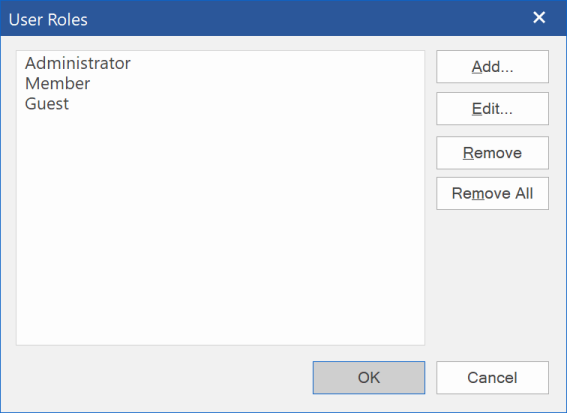Cancel the User Roles dialog
This screenshot has height=413, width=567.
(492, 378)
